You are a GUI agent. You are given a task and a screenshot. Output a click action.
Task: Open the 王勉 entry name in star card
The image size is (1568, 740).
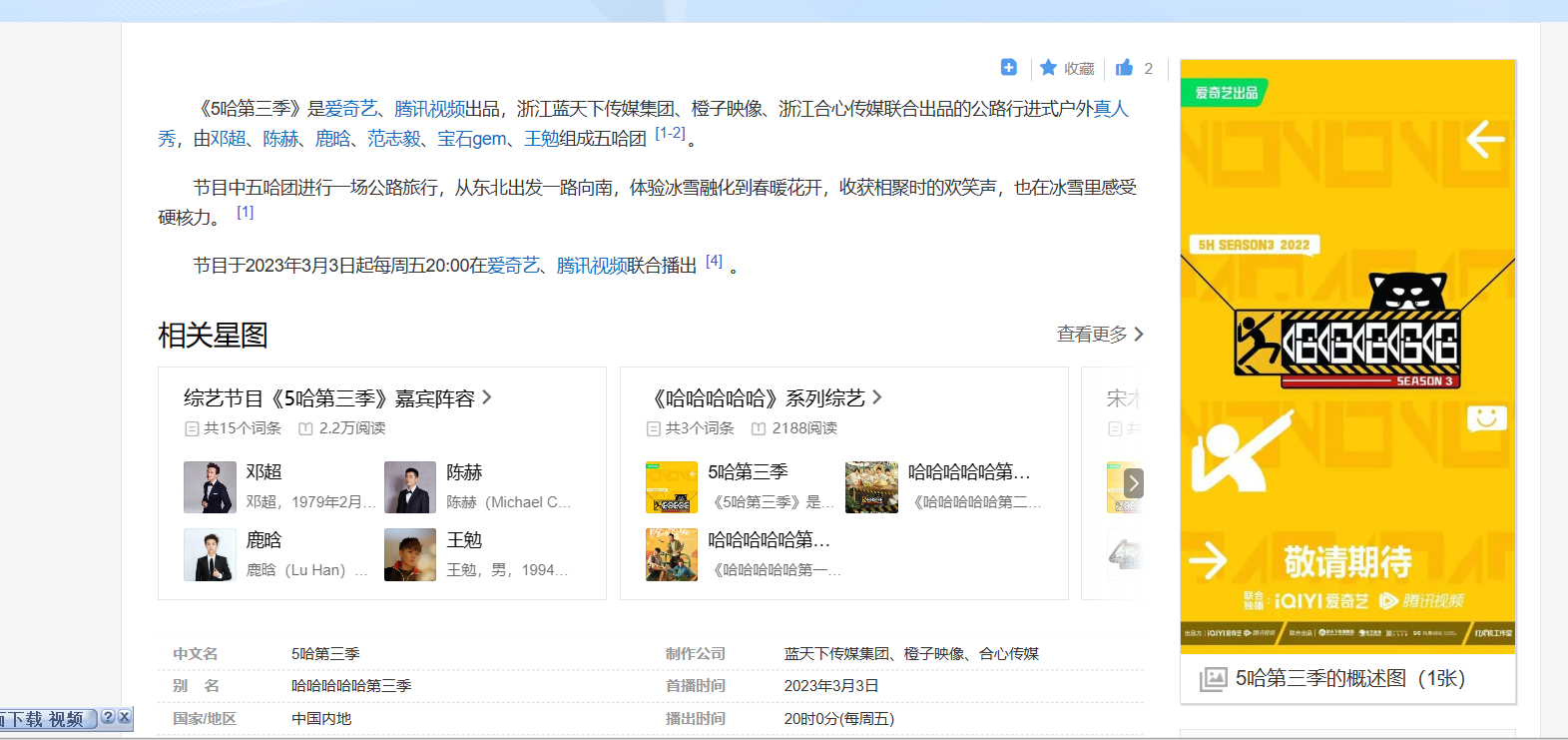pyautogui.click(x=464, y=540)
